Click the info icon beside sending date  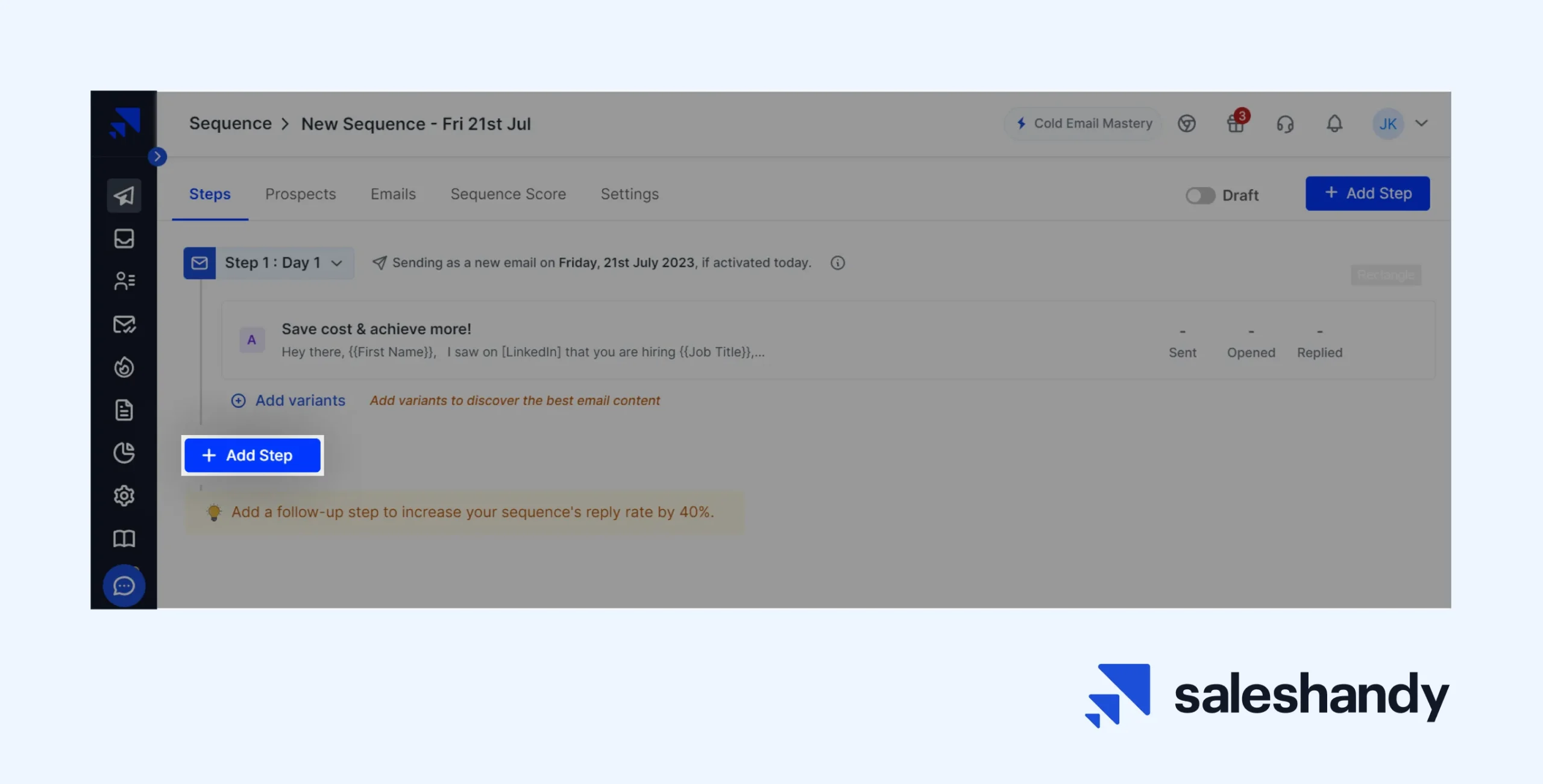coord(838,263)
